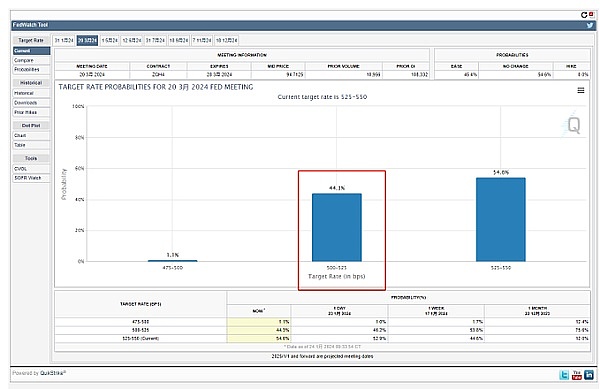The height and width of the screenshot is (389, 600).
Task: Click the refresh icon at top right
Action: [x=584, y=15]
